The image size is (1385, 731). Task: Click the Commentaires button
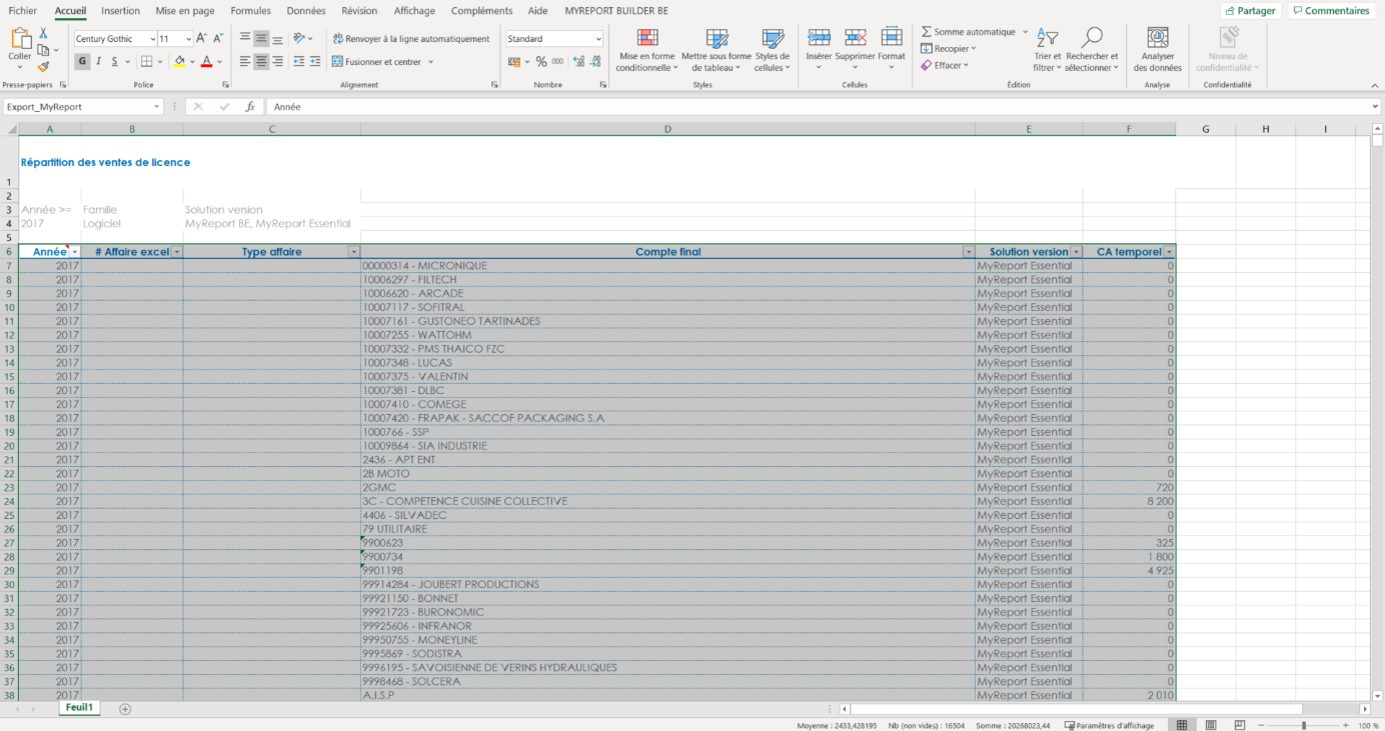(1330, 11)
